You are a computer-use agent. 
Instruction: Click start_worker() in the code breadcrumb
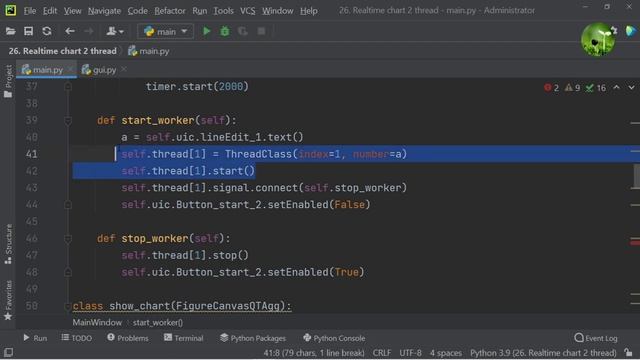tap(158, 322)
